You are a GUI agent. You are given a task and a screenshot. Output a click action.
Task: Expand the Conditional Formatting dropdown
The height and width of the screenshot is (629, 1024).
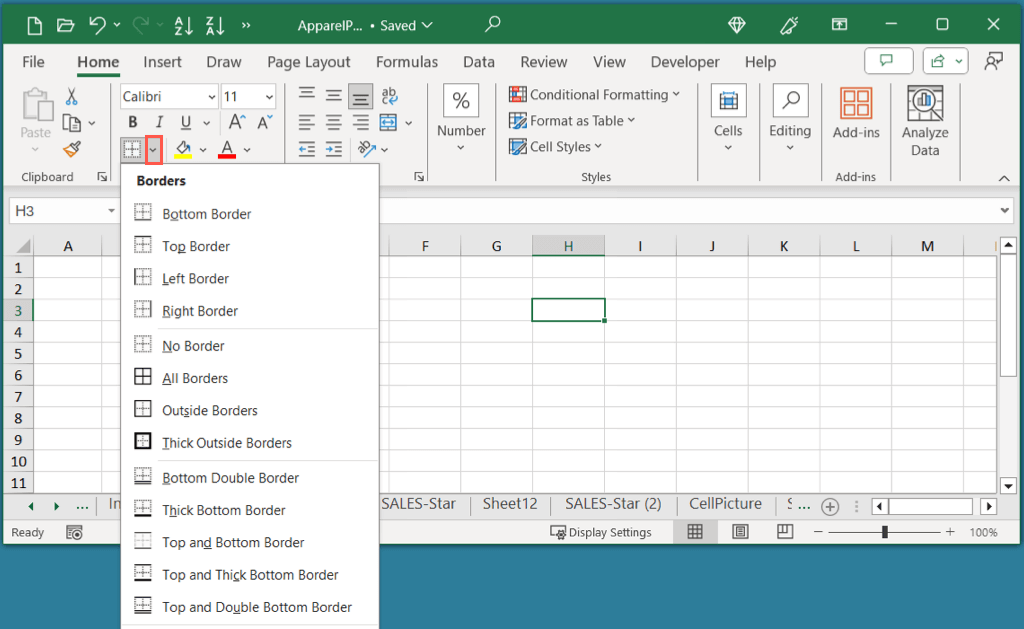(595, 95)
